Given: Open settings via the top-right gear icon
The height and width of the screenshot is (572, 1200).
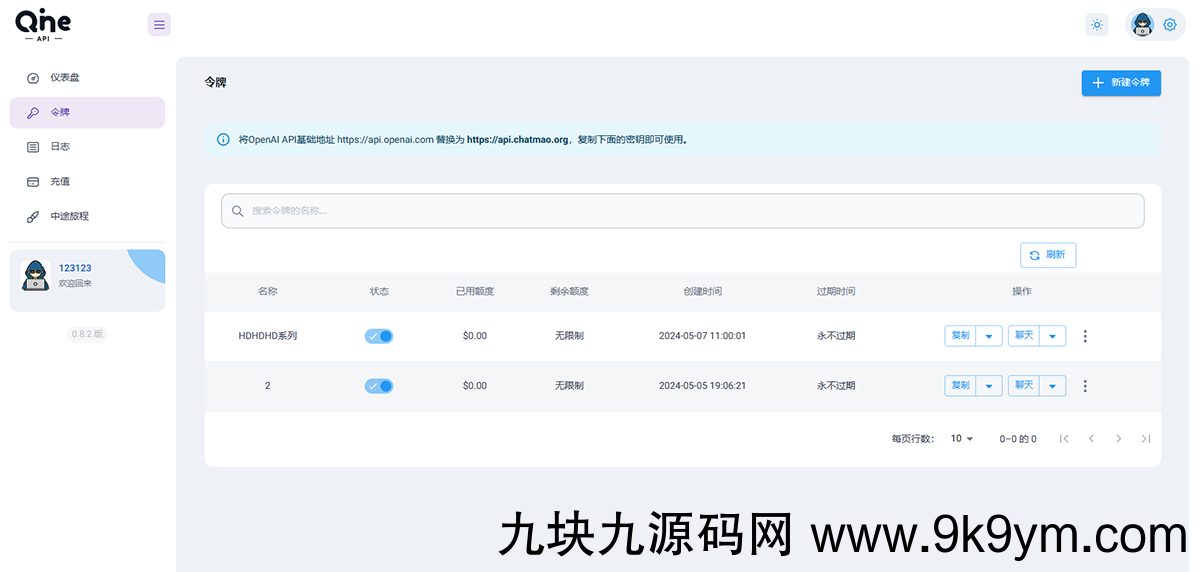Looking at the screenshot, I should click(1169, 25).
